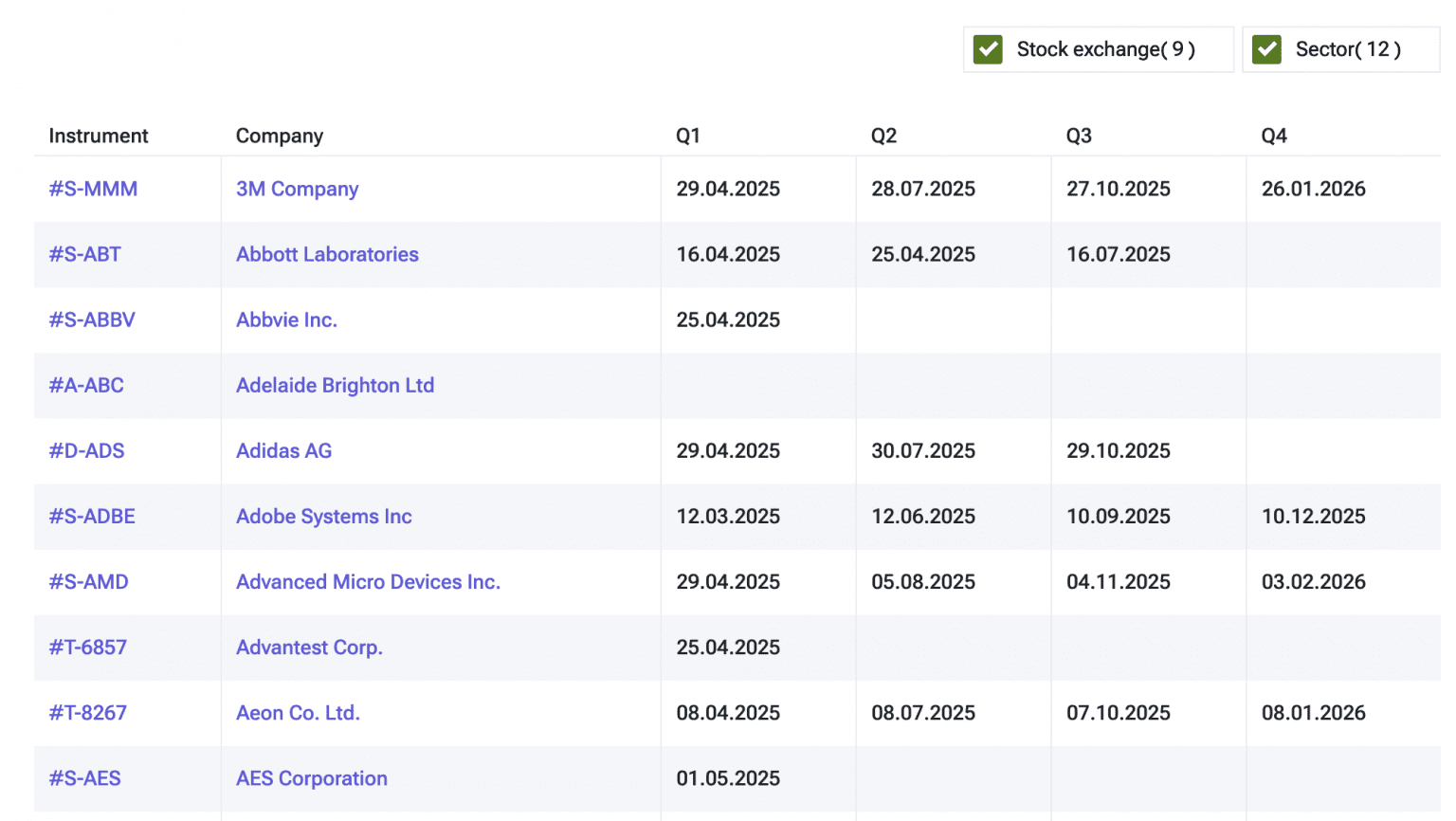
Task: Select instrument #S-ABT
Action: click(84, 254)
